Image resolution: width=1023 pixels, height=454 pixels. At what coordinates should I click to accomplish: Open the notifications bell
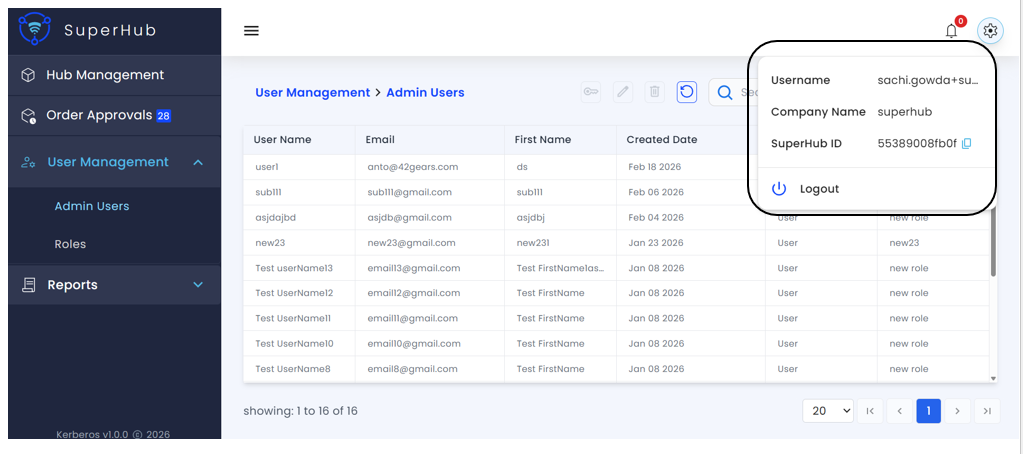coord(951,31)
